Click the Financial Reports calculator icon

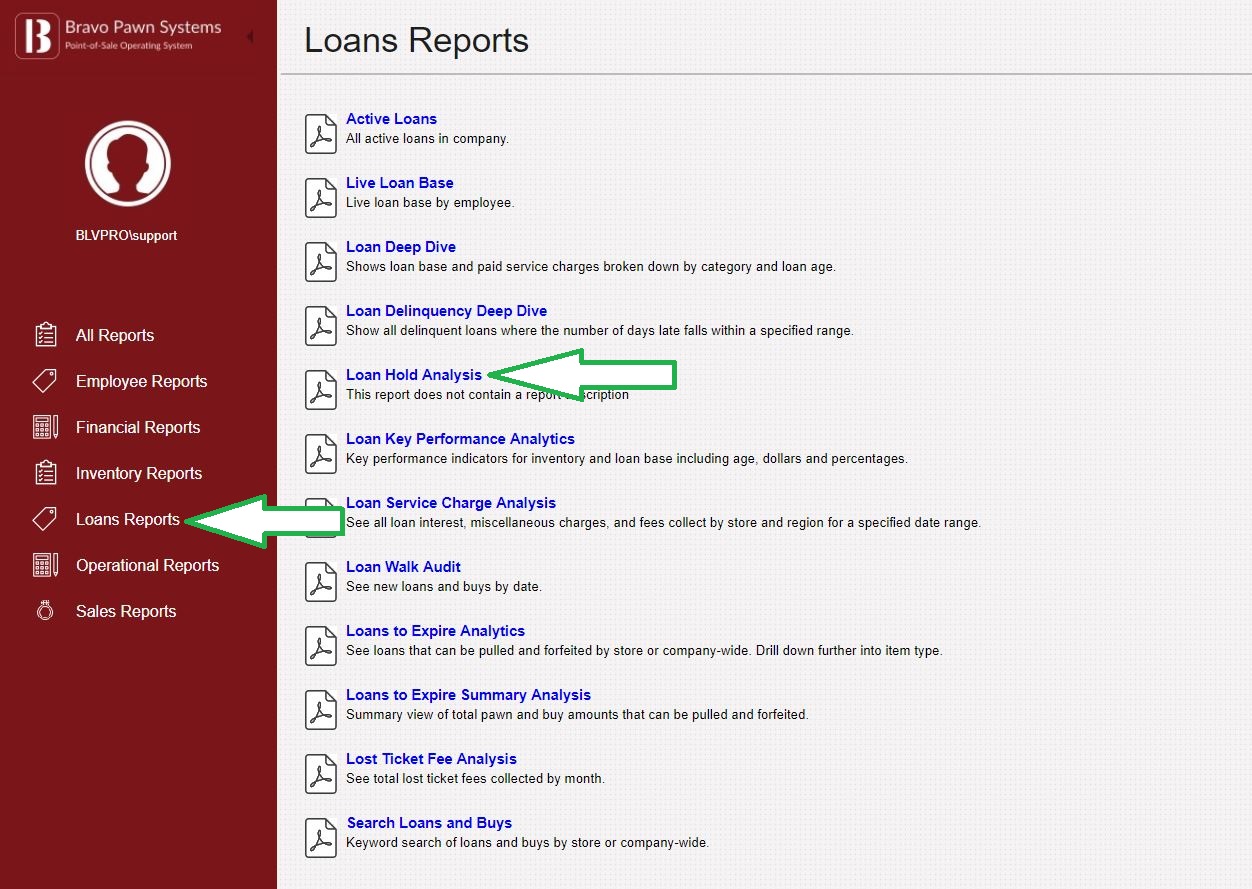[x=45, y=427]
